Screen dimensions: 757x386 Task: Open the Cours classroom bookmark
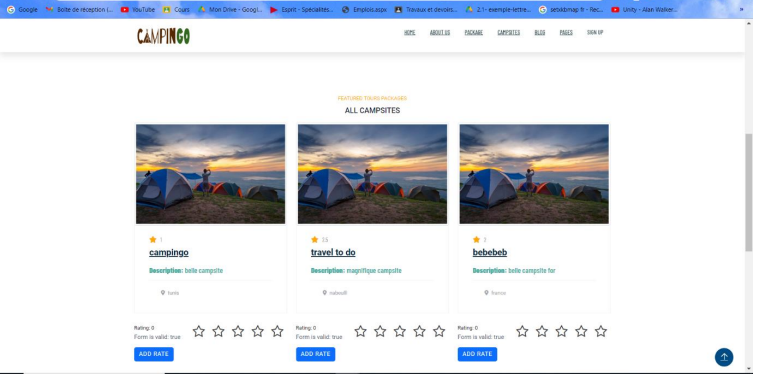[176, 9]
